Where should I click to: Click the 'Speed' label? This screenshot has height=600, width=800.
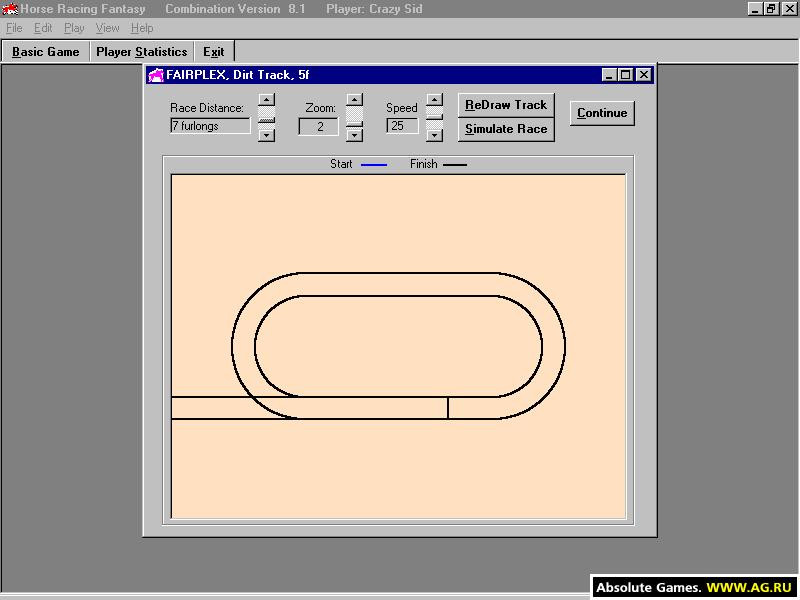(402, 108)
